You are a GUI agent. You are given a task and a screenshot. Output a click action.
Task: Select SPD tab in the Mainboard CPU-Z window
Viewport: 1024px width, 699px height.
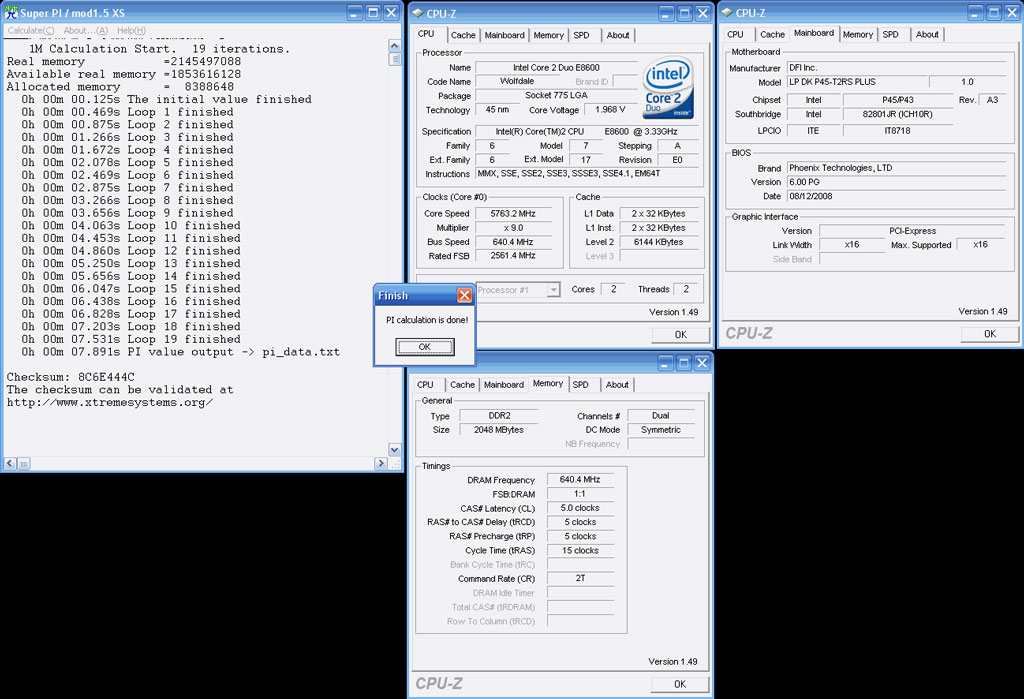891,35
